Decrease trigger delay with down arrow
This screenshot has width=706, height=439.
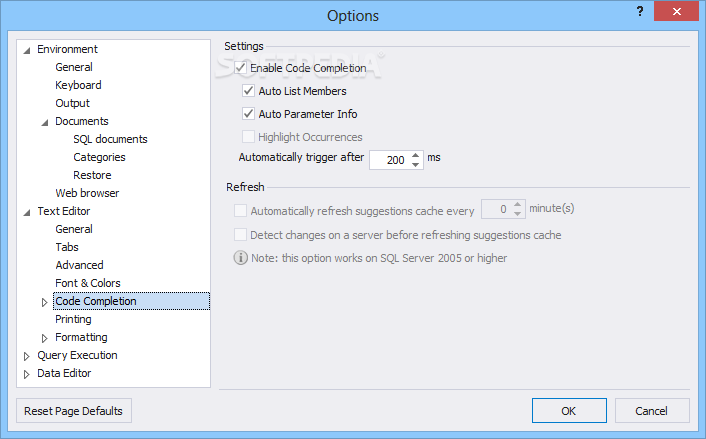coord(416,164)
